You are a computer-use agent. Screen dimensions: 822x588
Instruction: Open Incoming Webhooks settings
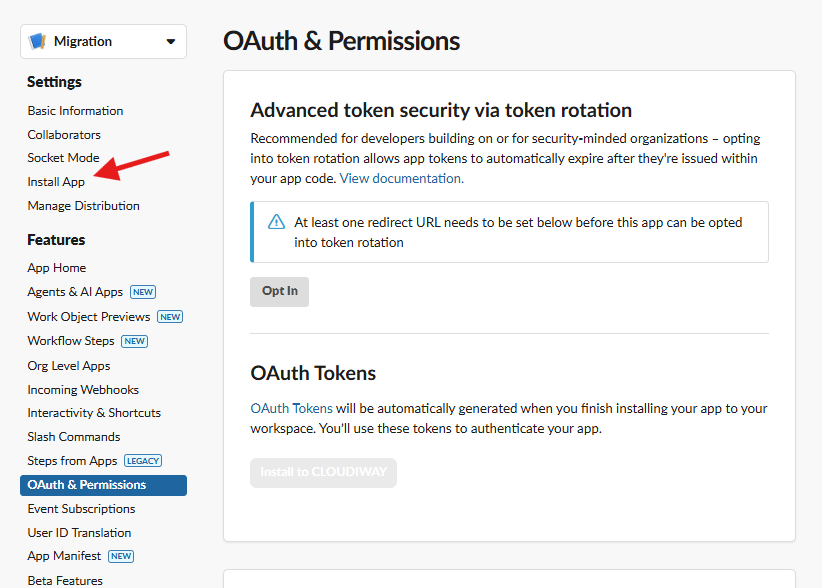tap(83, 390)
